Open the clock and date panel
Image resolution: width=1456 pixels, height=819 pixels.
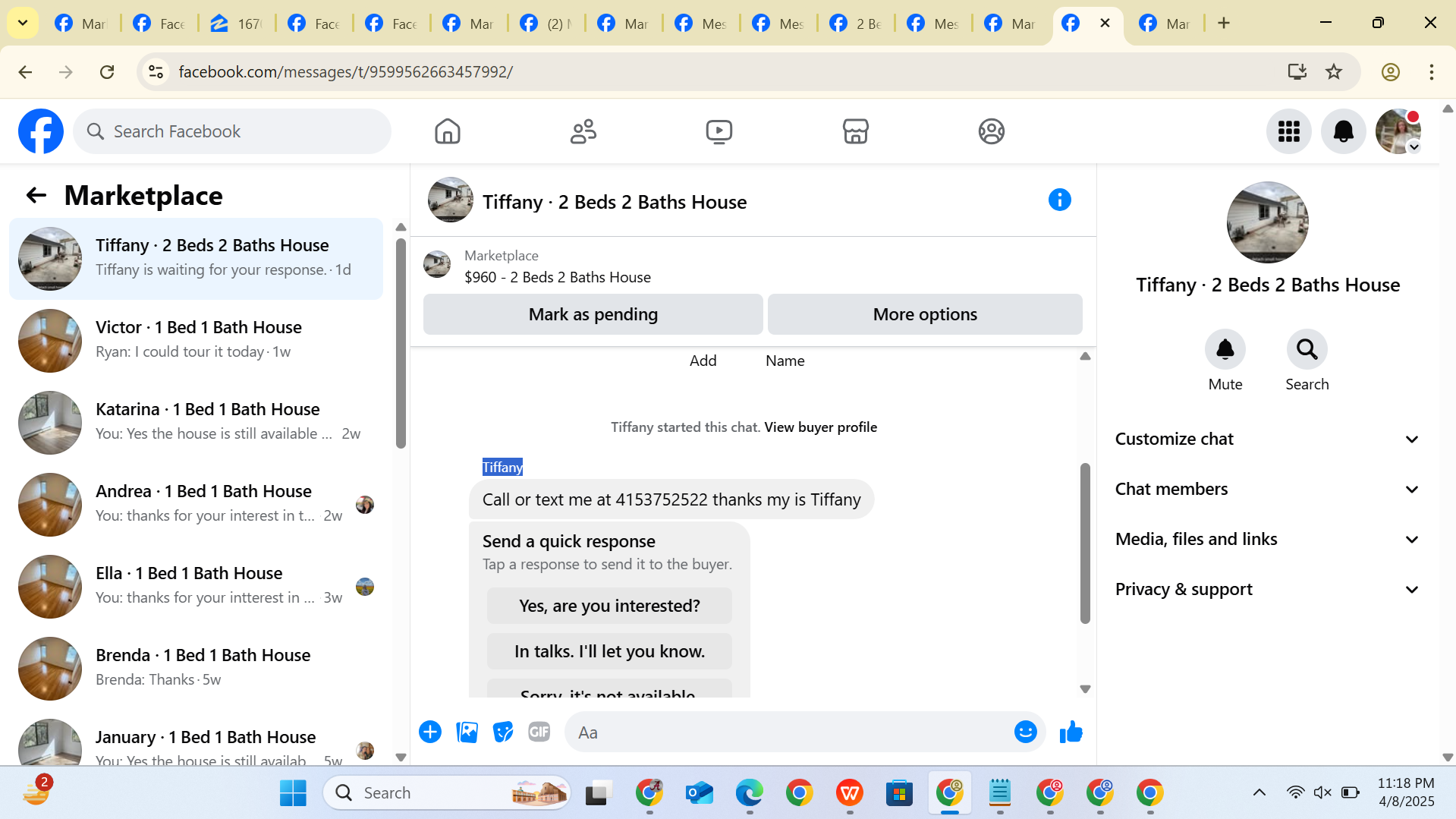(x=1406, y=792)
